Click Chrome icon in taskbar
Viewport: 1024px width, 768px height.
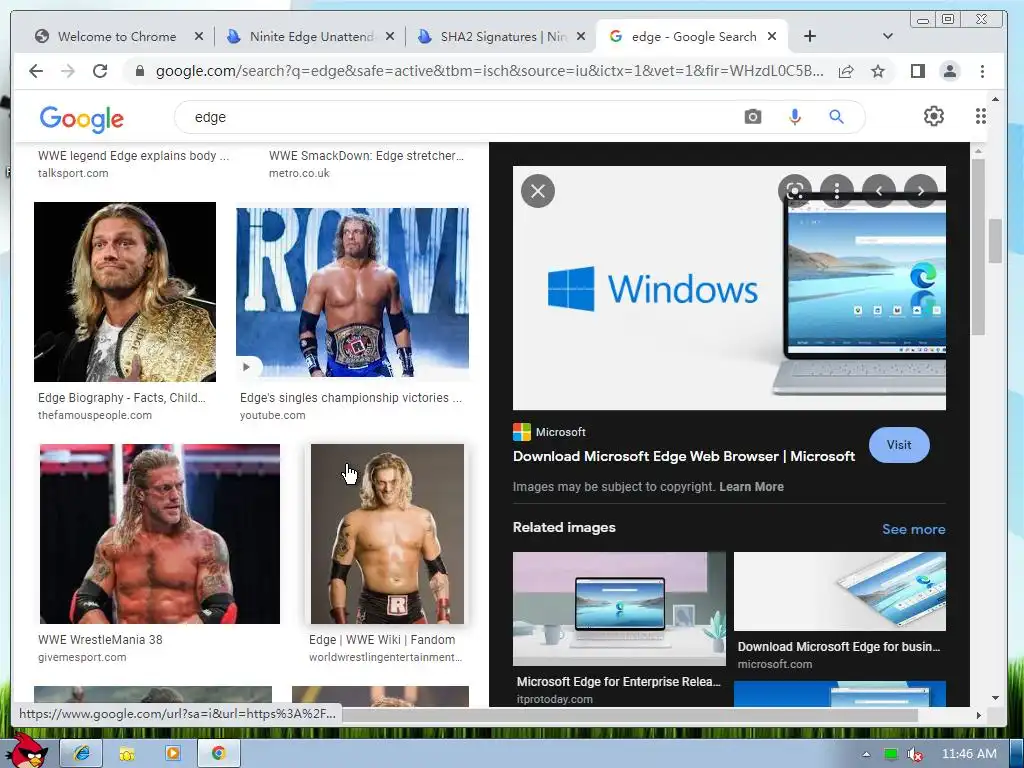click(x=218, y=754)
